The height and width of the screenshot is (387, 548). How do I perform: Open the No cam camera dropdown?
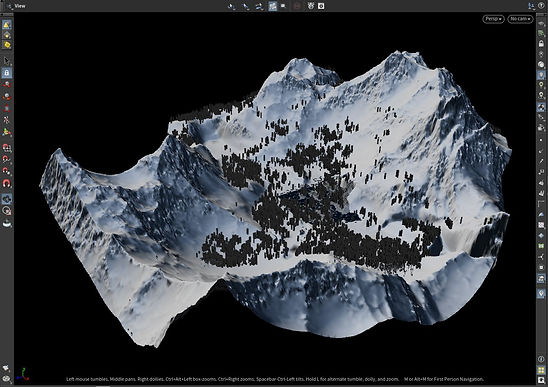(520, 19)
